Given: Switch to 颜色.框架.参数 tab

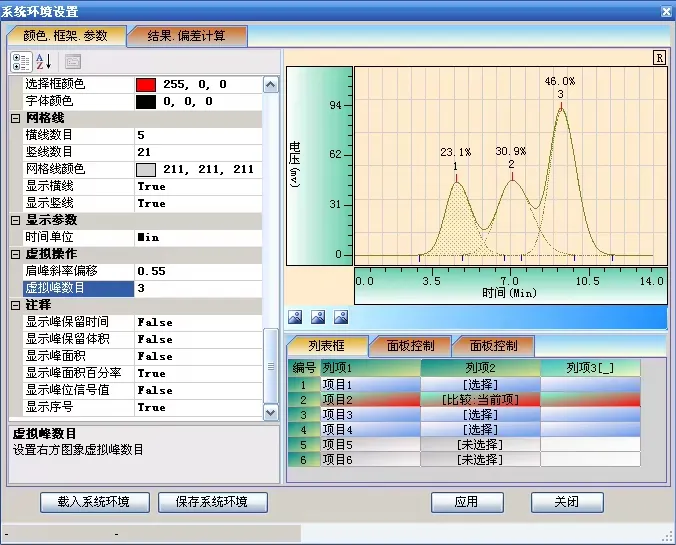Looking at the screenshot, I should click(66, 35).
